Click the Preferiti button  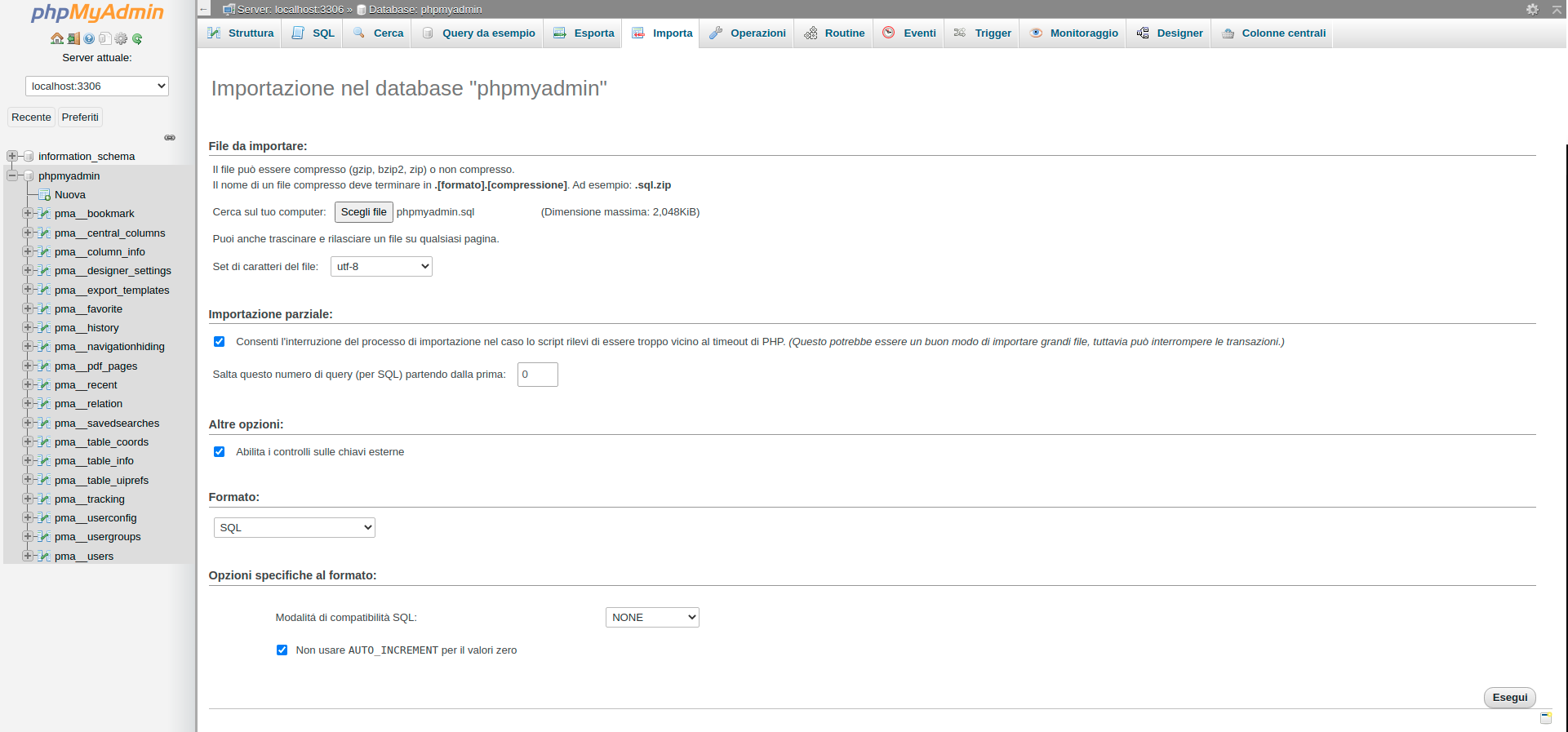coord(80,117)
